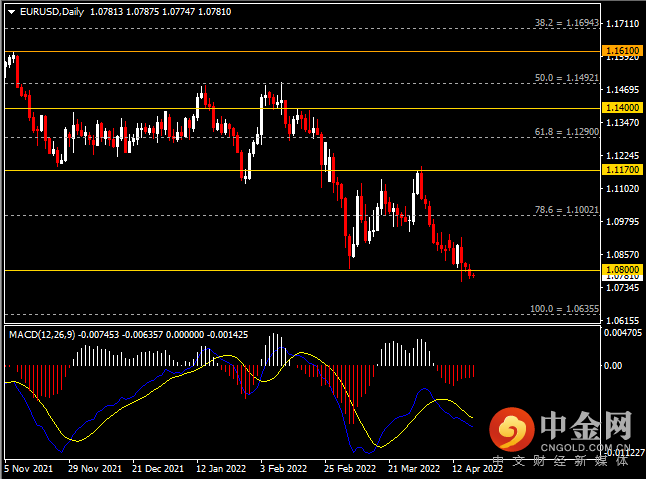Click the 78.6 = 1.10021 Fibonacci label

(566, 210)
